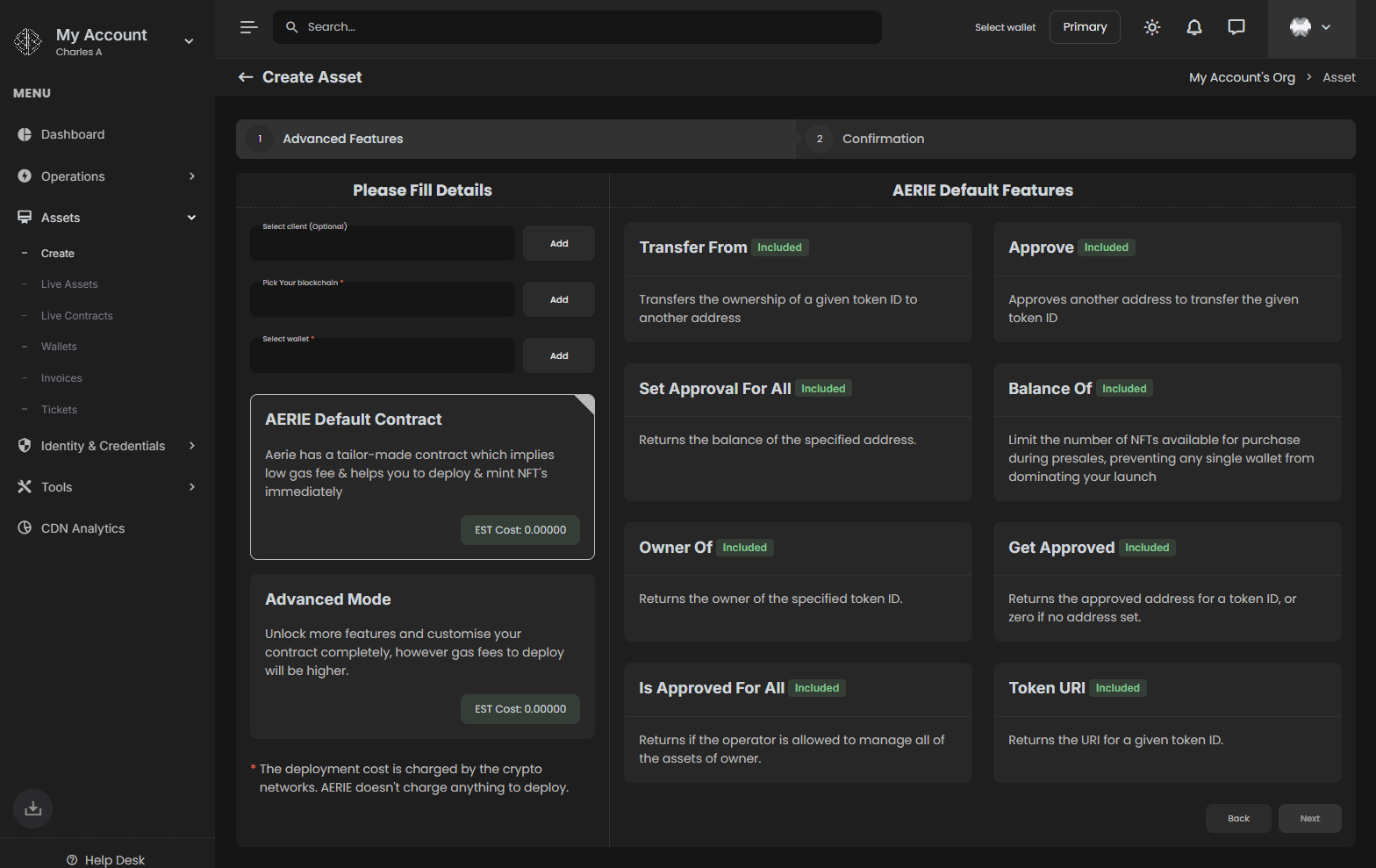Click the Select wallet label in header
The height and width of the screenshot is (868, 1376).
1005,27
